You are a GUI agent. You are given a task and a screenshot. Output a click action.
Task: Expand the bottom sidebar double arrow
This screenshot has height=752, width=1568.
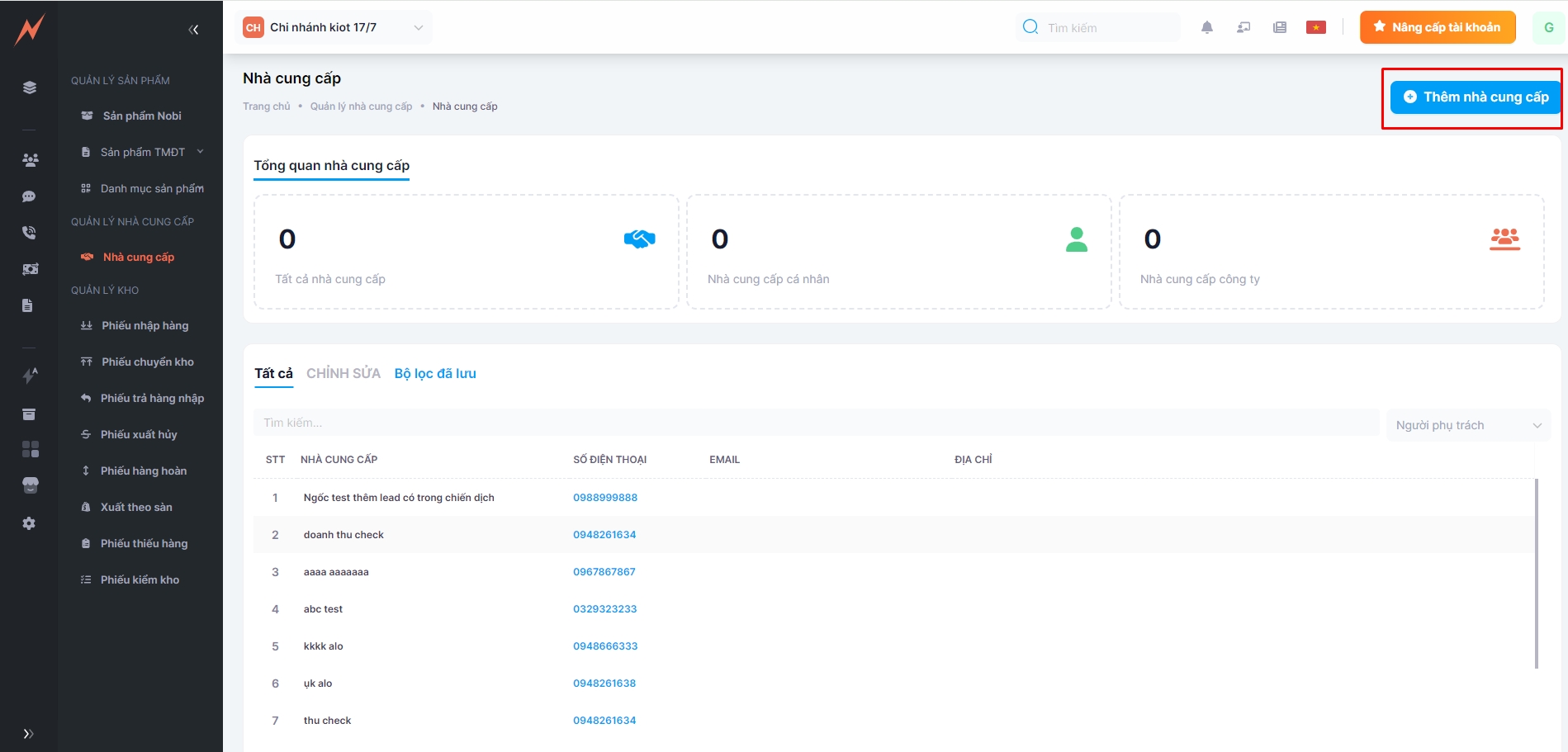tap(28, 733)
